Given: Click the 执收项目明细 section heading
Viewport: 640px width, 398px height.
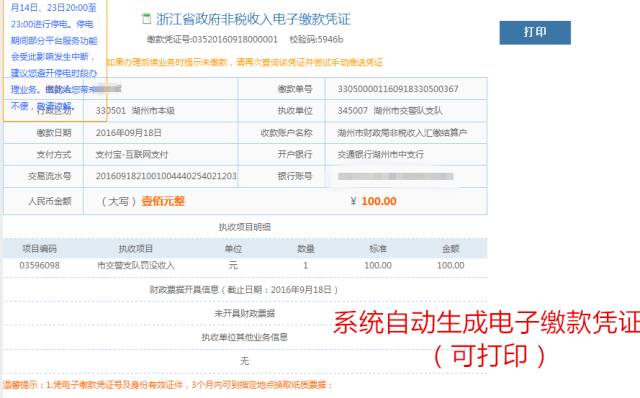Looking at the screenshot, I should [x=244, y=227].
